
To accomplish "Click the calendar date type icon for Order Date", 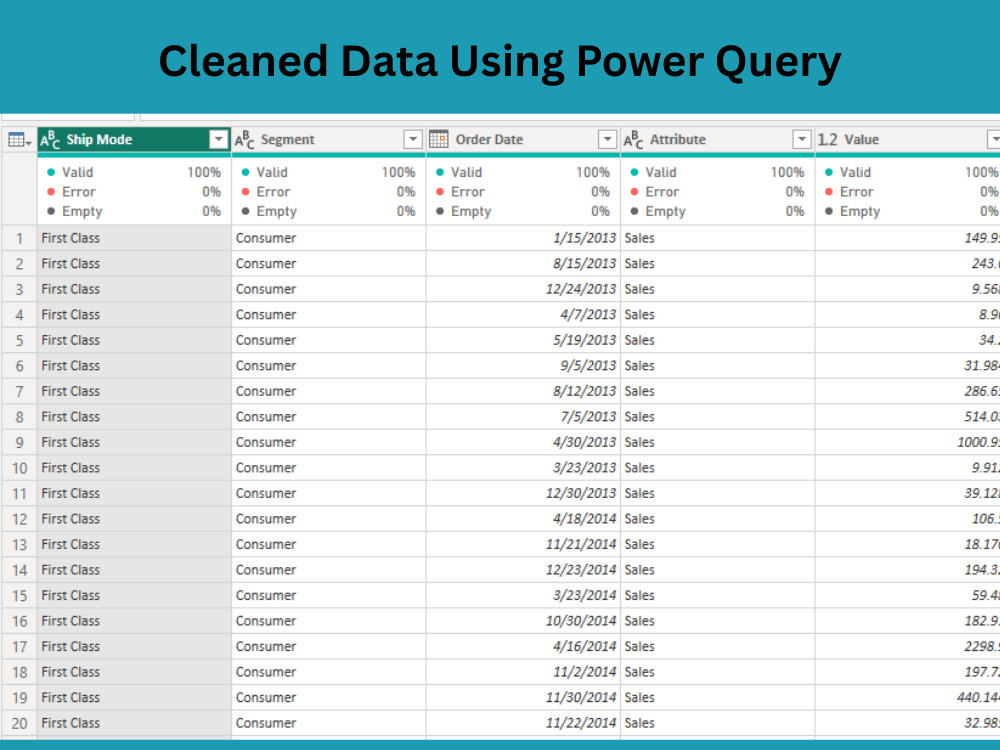I will pyautogui.click(x=439, y=139).
